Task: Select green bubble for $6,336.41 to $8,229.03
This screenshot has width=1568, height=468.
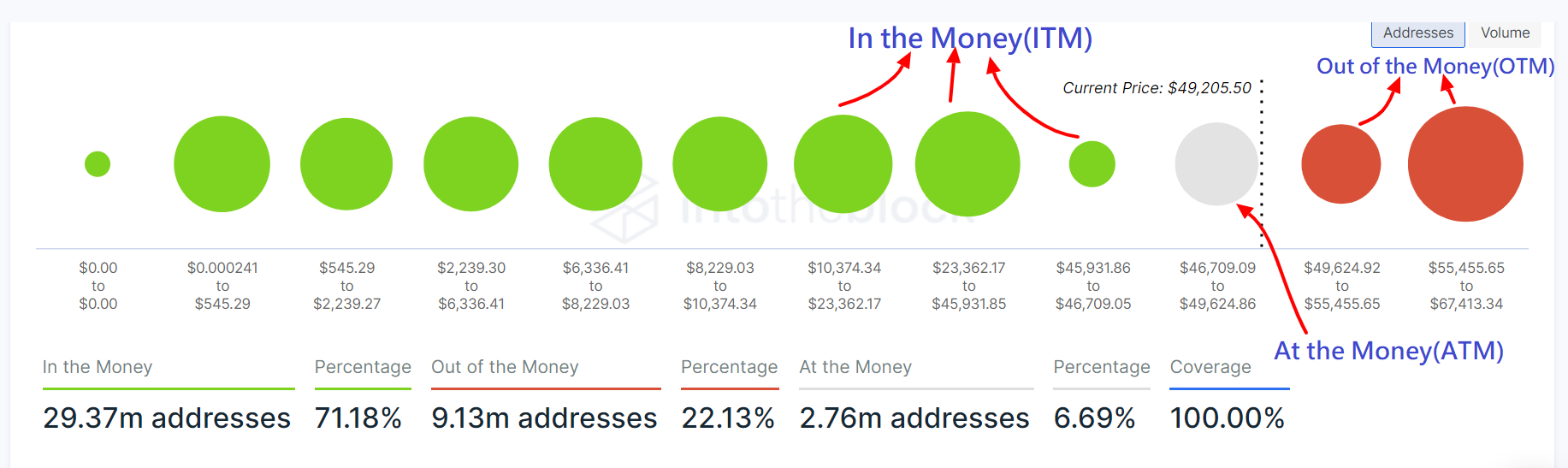Action: coord(595,164)
